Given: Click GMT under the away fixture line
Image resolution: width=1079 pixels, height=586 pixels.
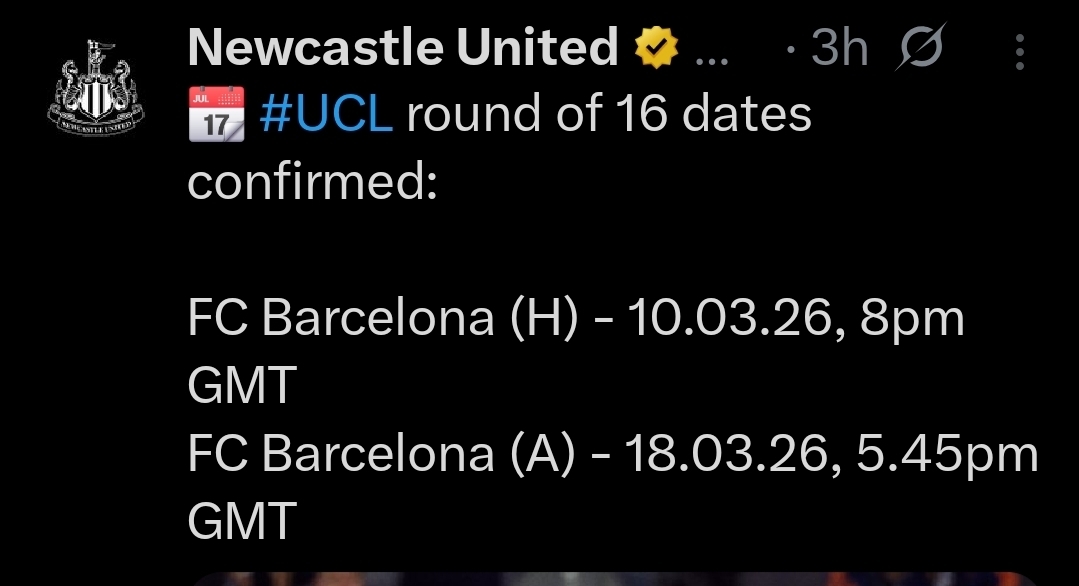Looking at the screenshot, I should [242, 521].
